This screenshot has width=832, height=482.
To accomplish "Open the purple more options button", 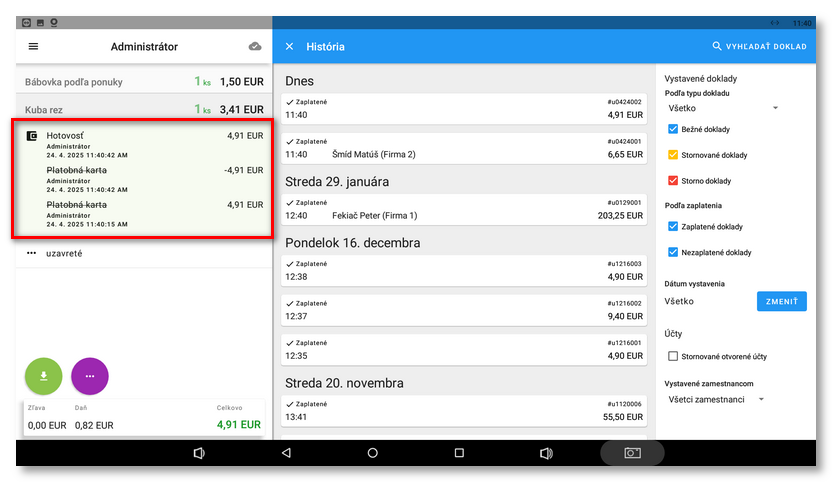I will click(90, 376).
